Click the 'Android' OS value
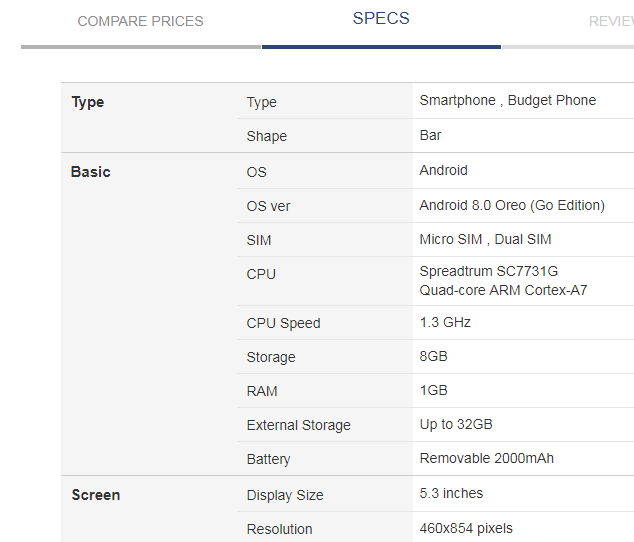Image resolution: width=634 pixels, height=542 pixels. 444,170
